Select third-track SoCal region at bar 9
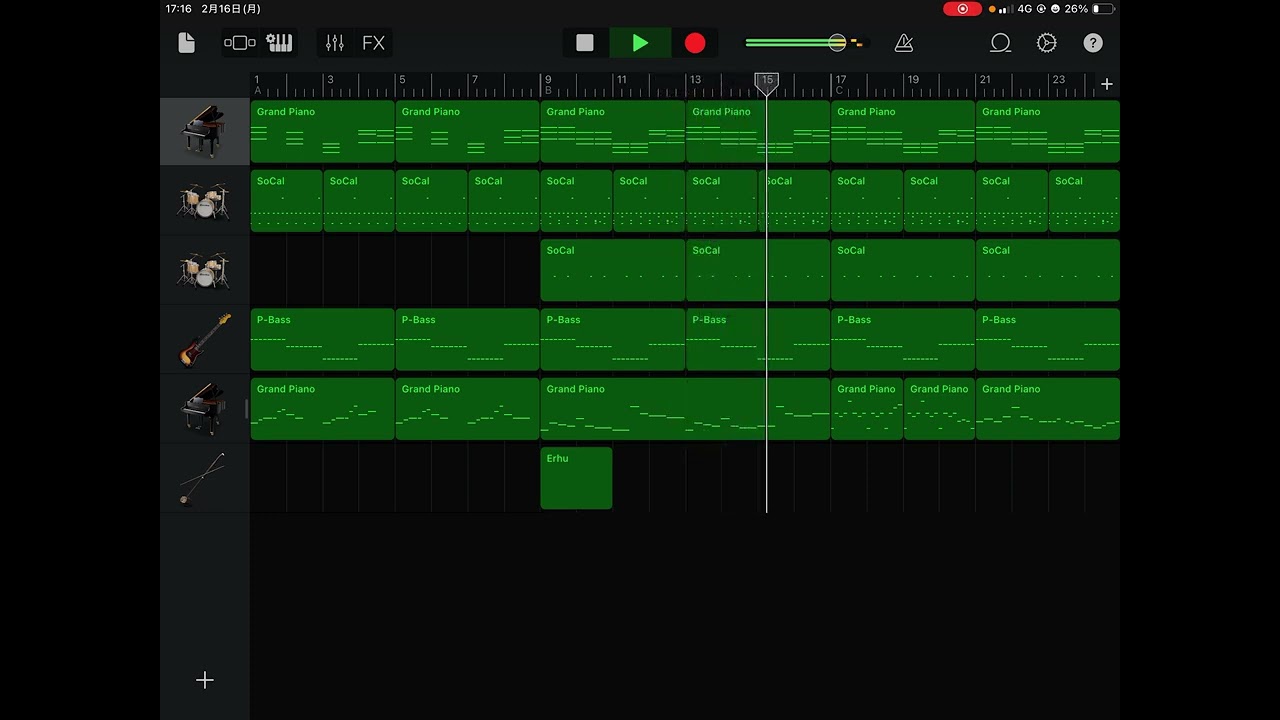This screenshot has height=720, width=1280. tap(613, 270)
